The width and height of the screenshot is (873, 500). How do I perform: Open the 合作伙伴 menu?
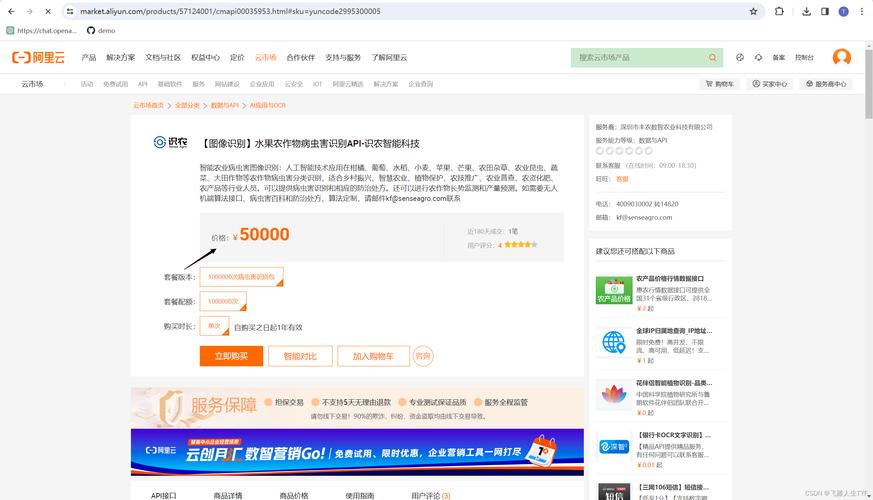pos(301,57)
